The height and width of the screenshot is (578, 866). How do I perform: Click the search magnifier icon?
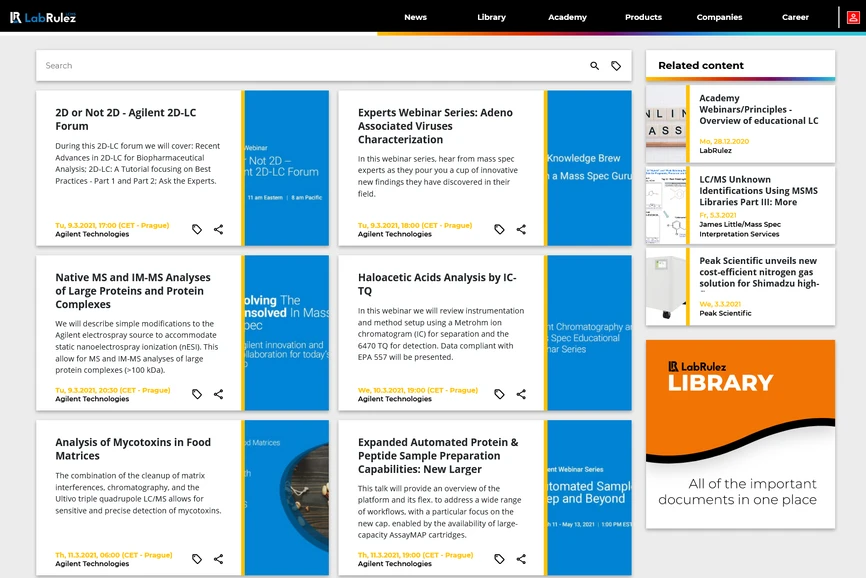[x=594, y=65]
